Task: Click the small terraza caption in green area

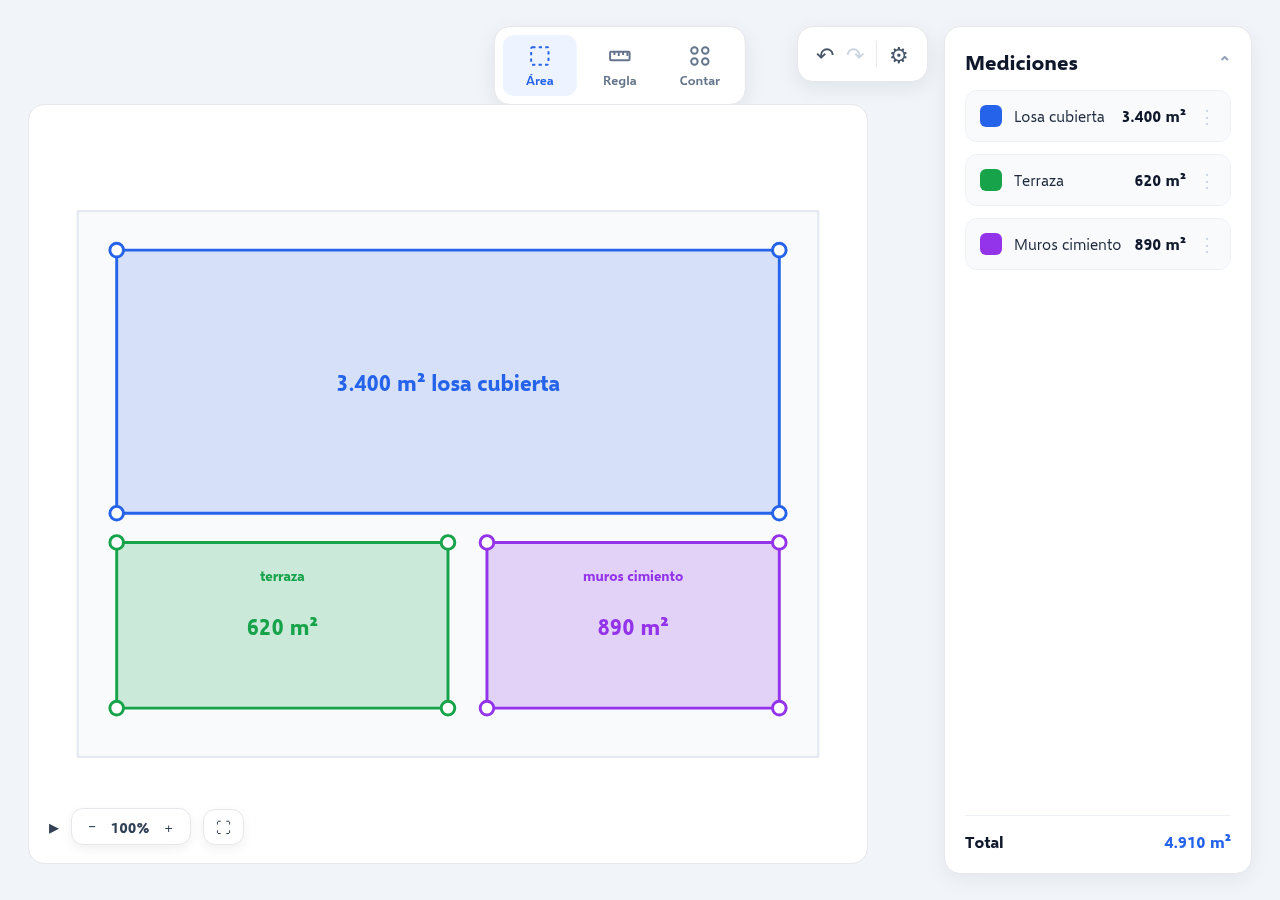Action: [282, 576]
